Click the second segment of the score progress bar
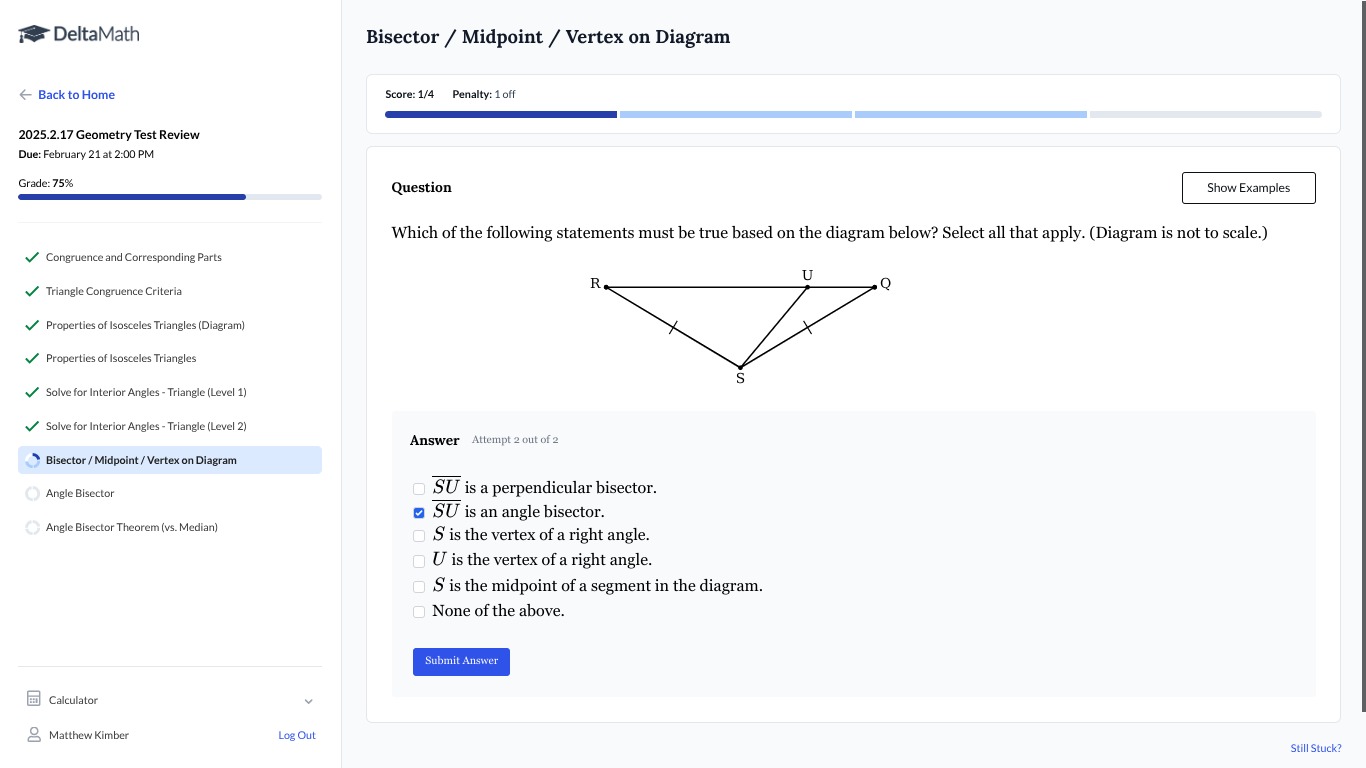The height and width of the screenshot is (768, 1366). tap(736, 115)
